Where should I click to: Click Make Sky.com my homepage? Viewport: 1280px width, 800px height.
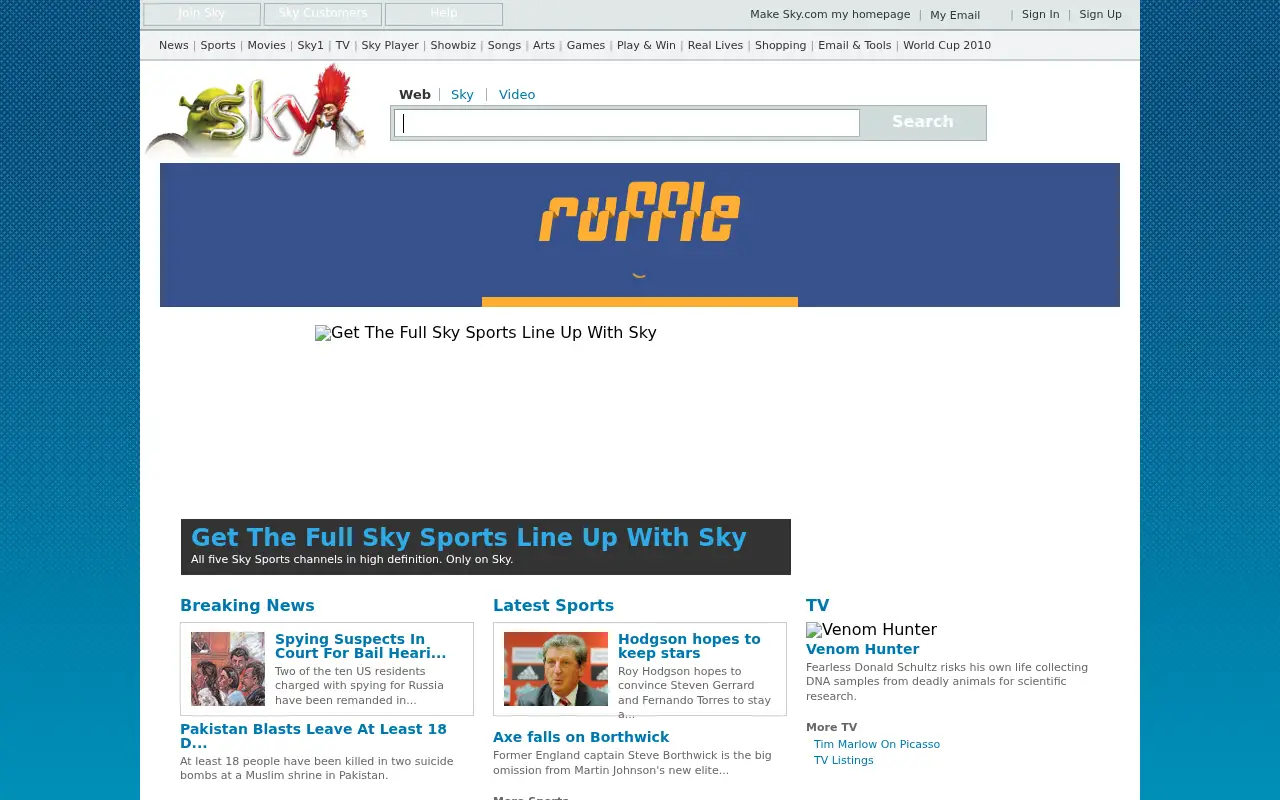click(x=830, y=15)
